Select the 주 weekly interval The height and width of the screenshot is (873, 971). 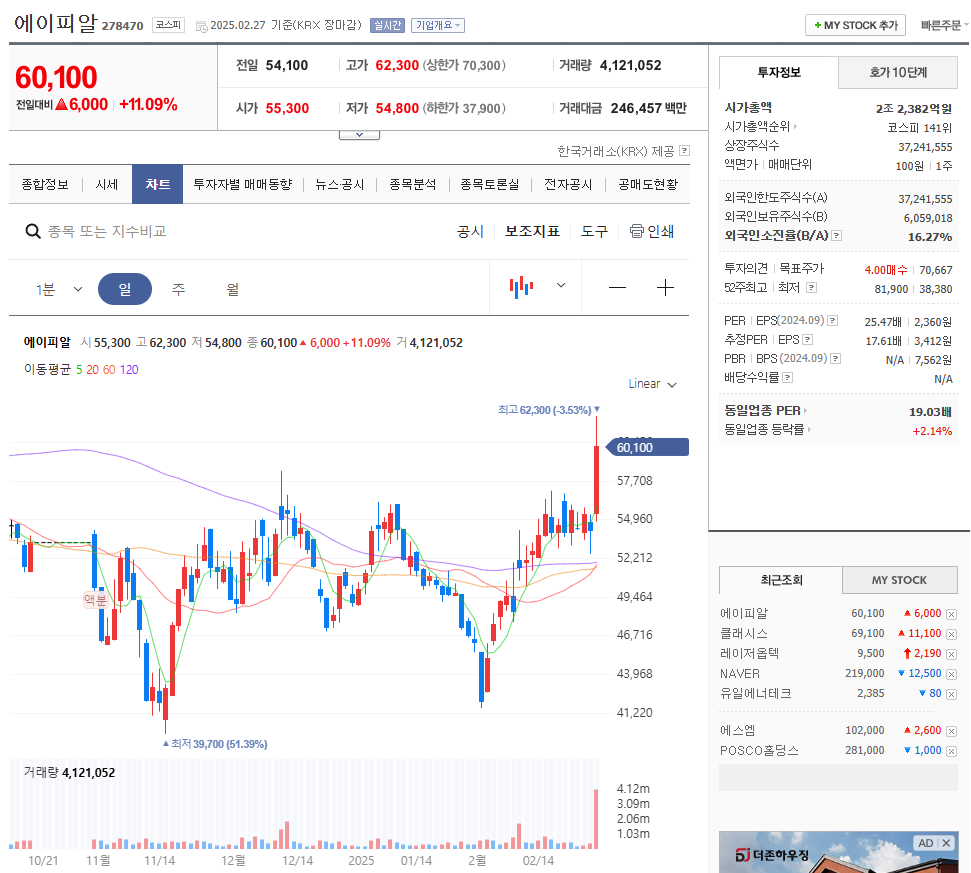pos(178,289)
